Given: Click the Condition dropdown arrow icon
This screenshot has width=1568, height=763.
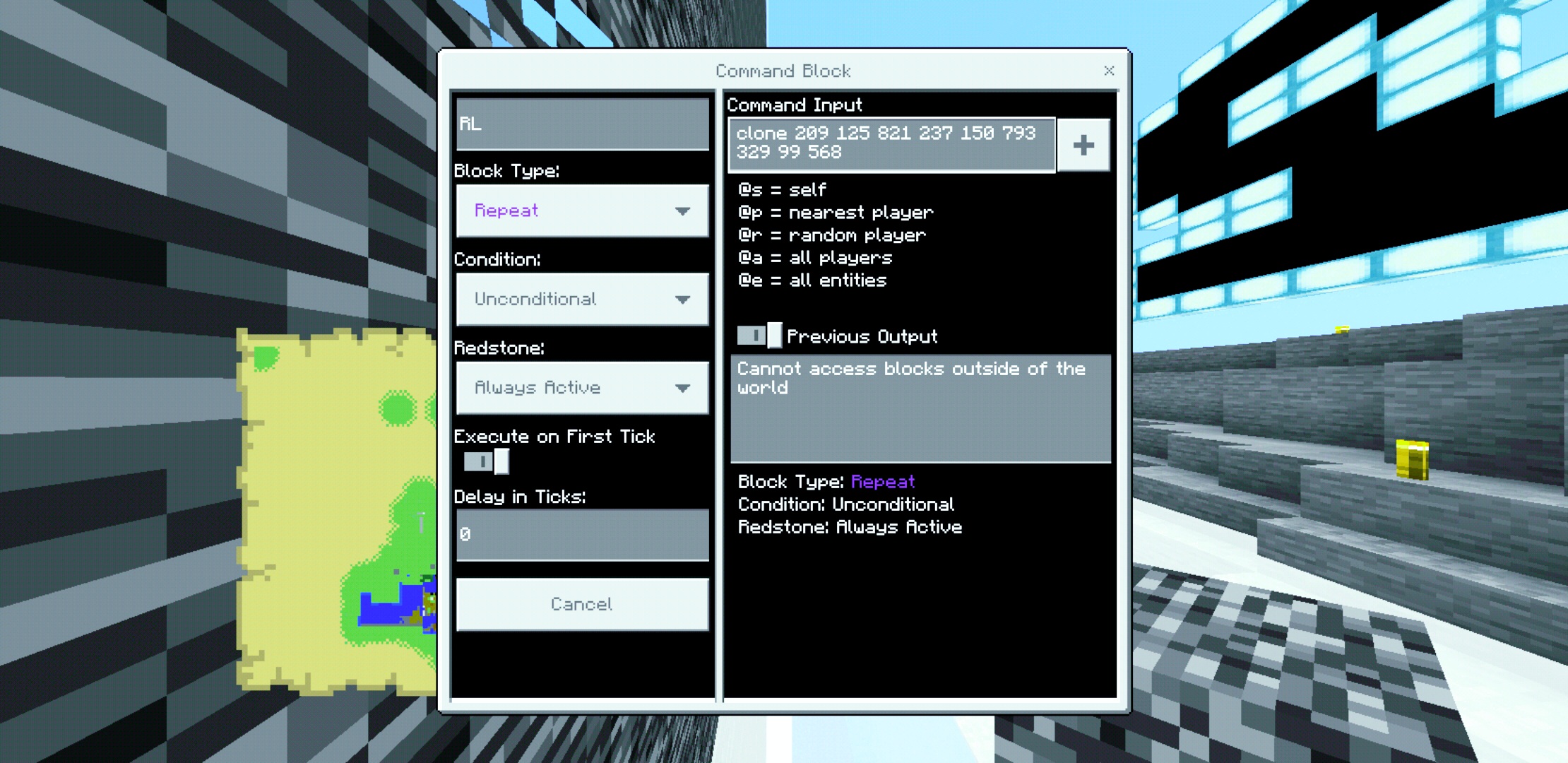Looking at the screenshot, I should (x=682, y=300).
